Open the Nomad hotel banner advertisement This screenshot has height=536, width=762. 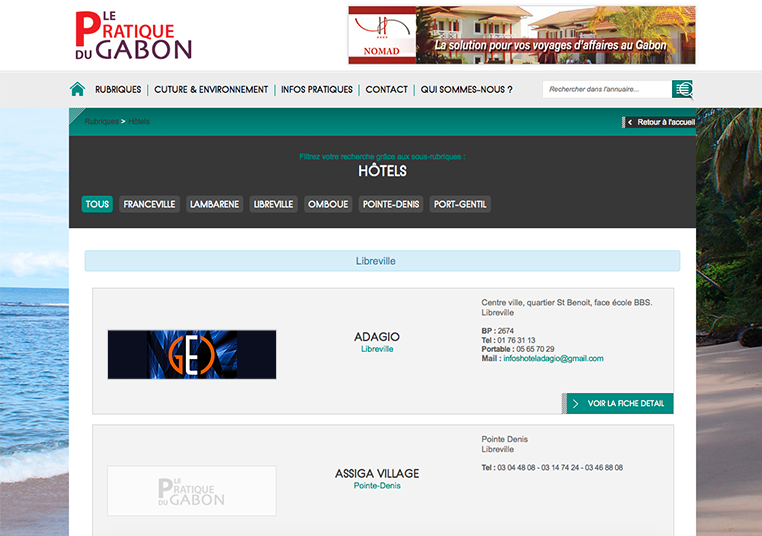click(521, 35)
